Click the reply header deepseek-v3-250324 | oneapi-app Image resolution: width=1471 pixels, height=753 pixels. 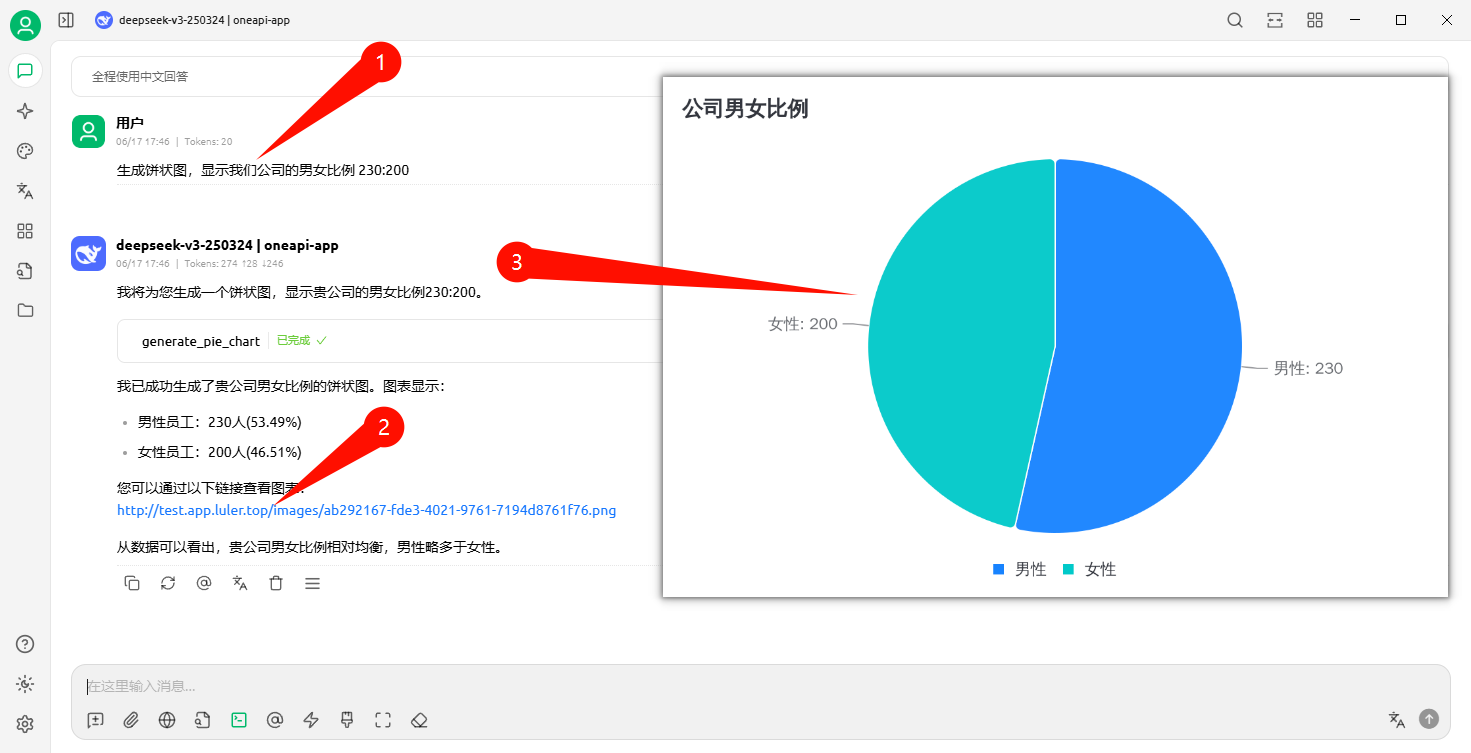[x=227, y=245]
